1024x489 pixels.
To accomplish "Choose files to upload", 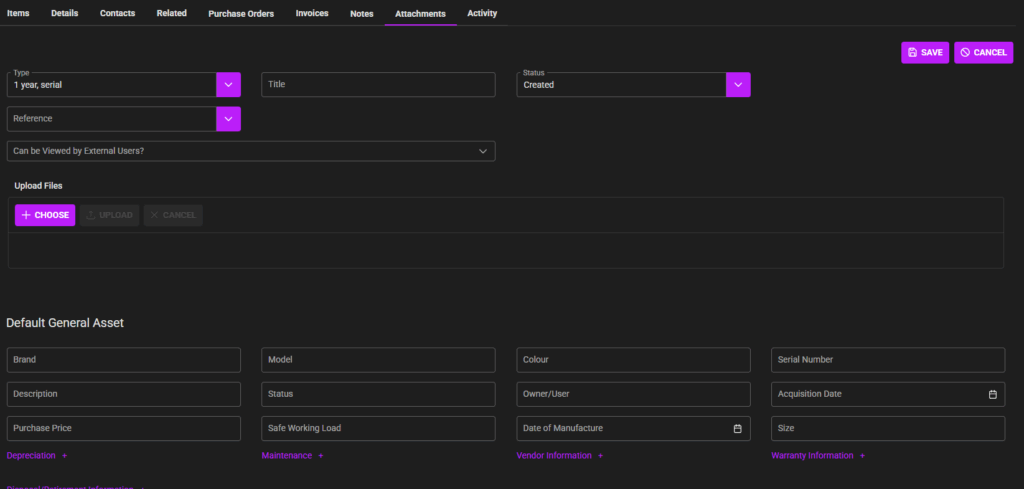I will (x=45, y=215).
